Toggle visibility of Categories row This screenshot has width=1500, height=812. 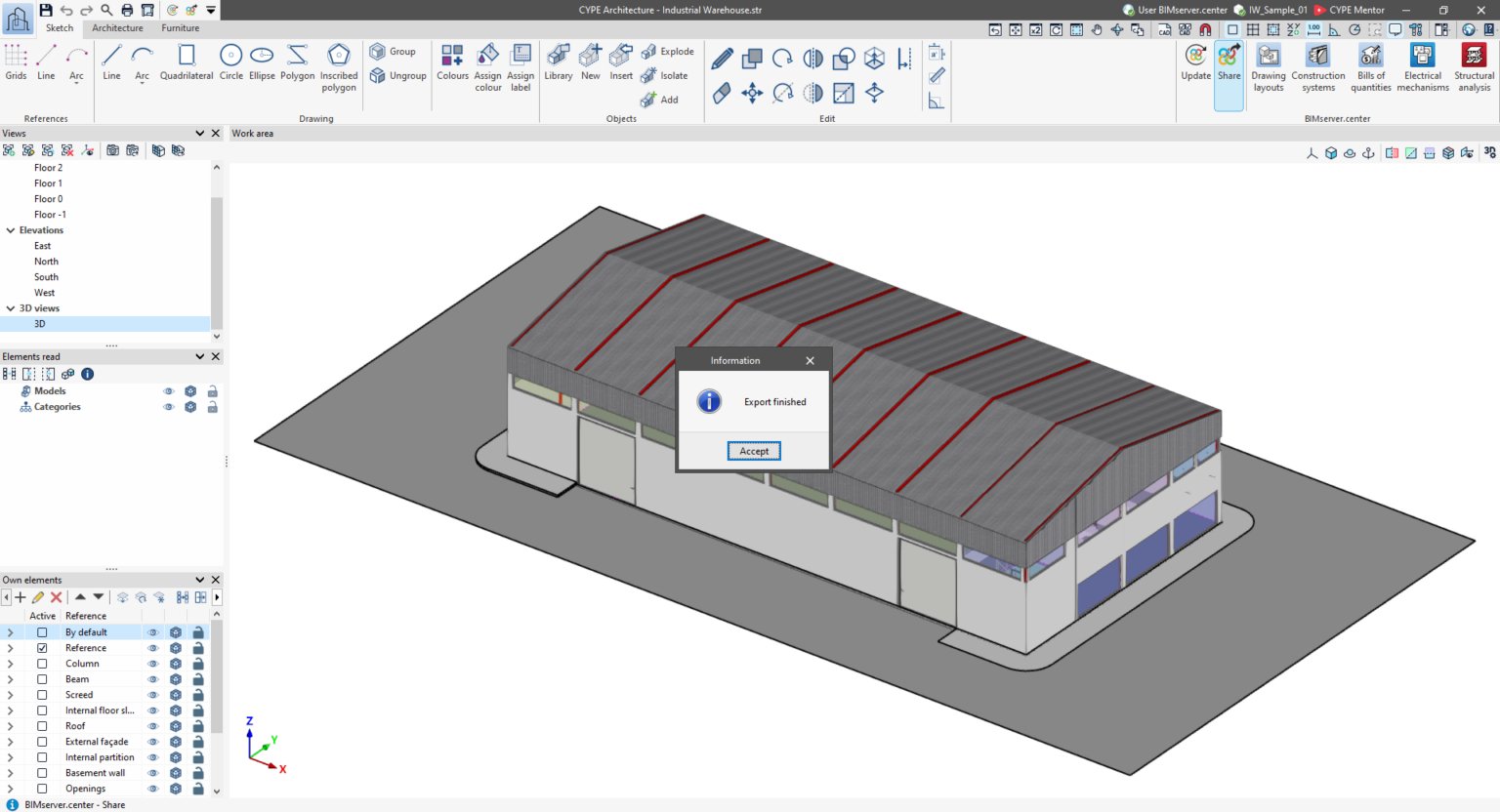tap(168, 407)
